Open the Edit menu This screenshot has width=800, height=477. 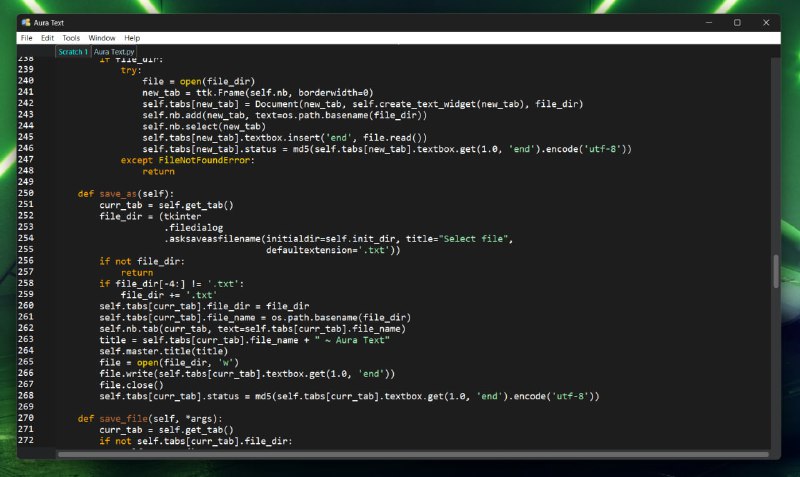point(47,38)
